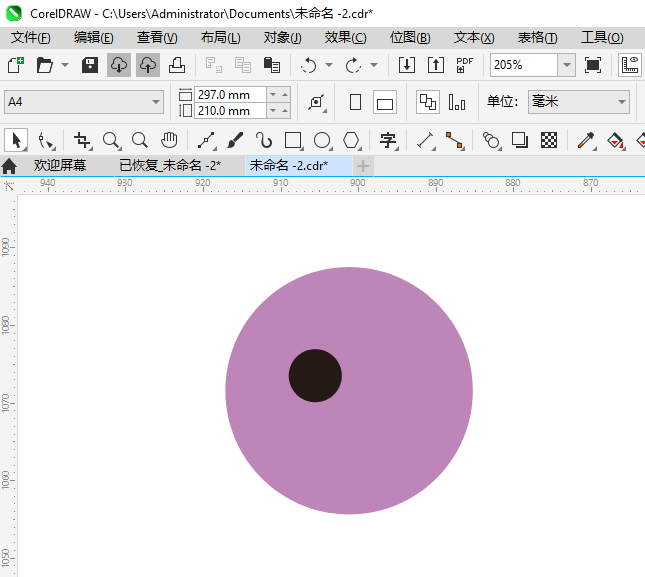The image size is (645, 577).
Task: Click the Copy icon in the toolbar
Action: pos(243,65)
